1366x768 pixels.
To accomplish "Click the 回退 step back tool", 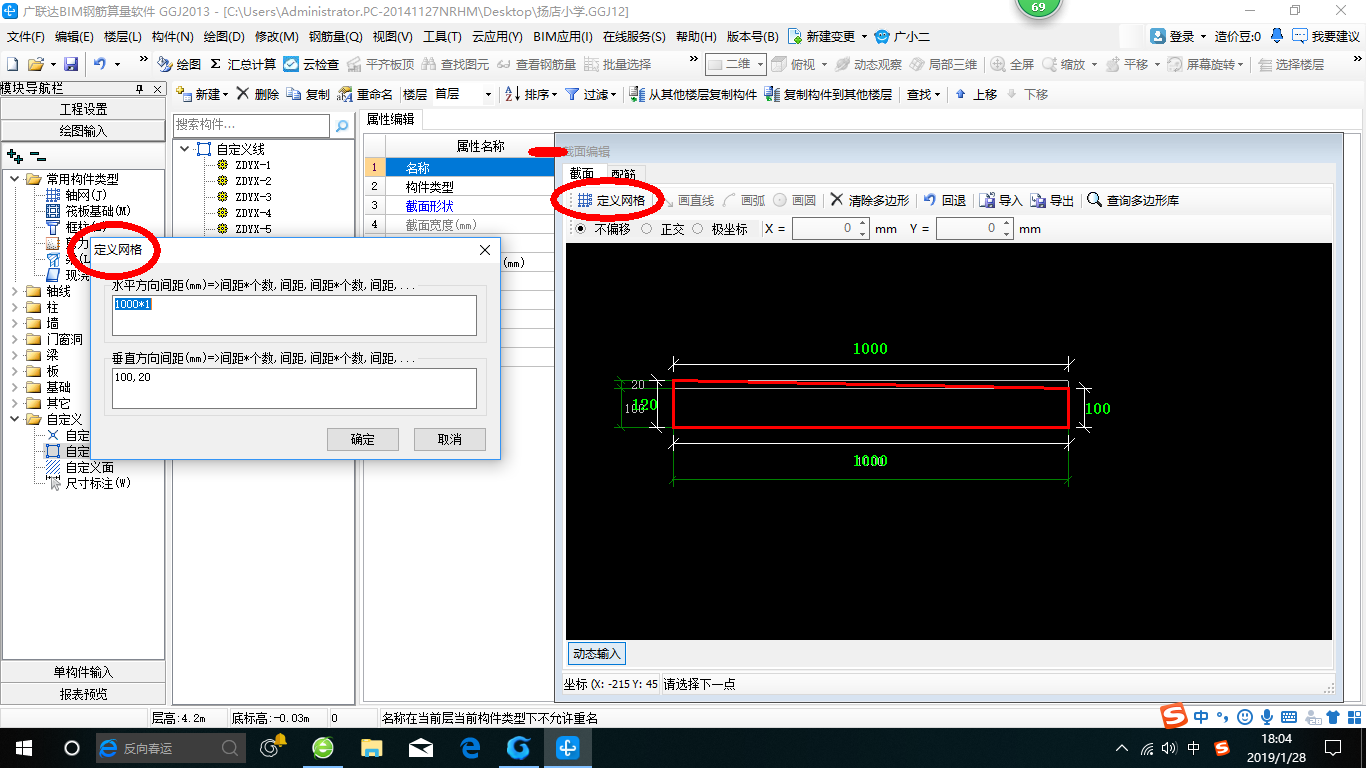I will (944, 200).
